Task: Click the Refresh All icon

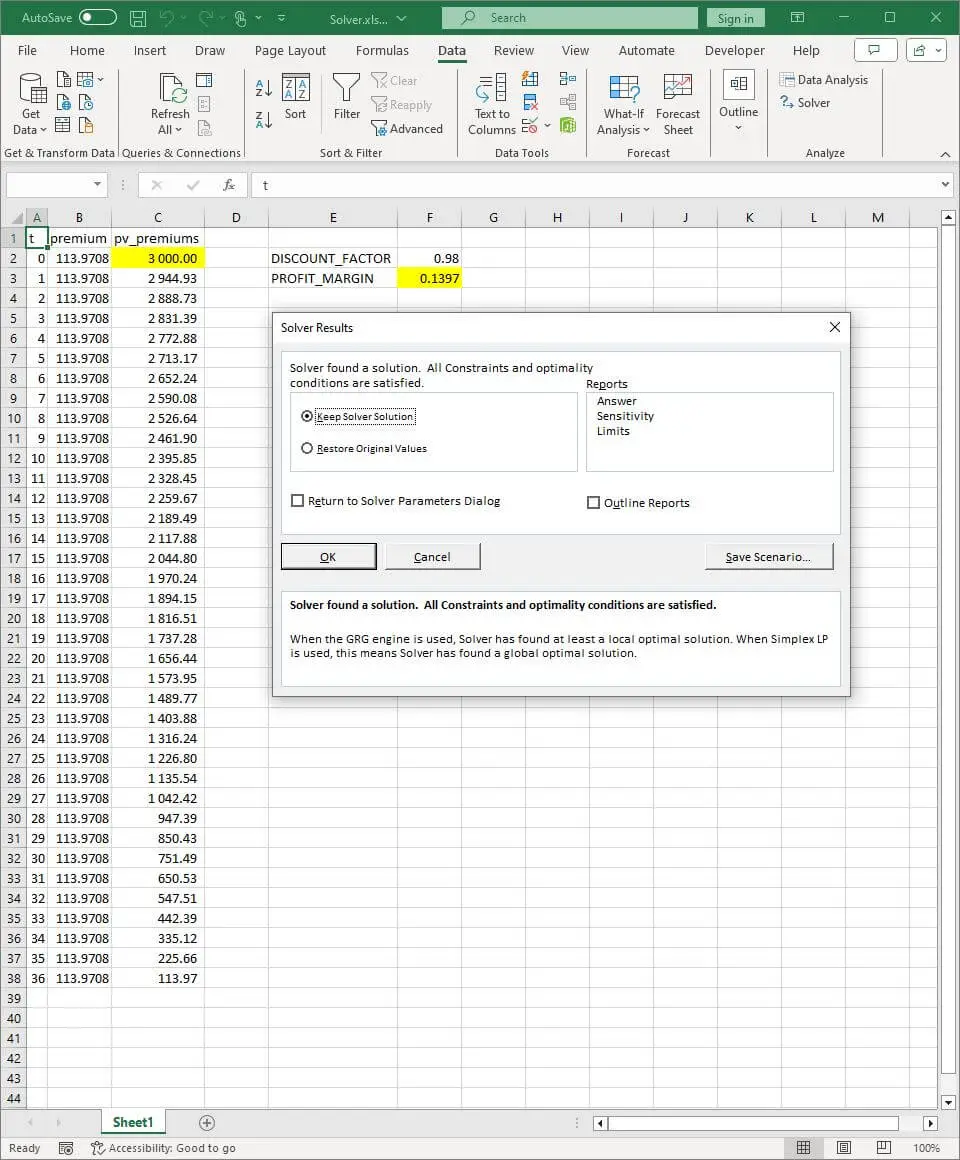Action: (x=171, y=89)
